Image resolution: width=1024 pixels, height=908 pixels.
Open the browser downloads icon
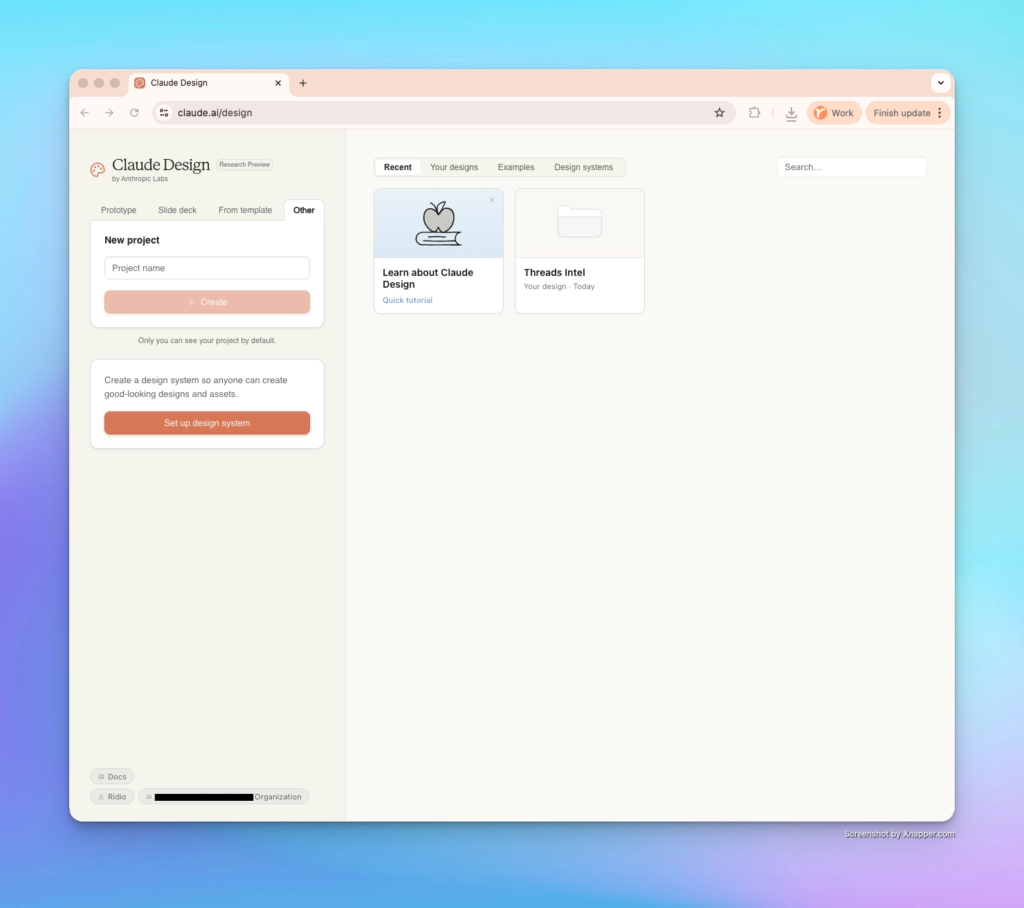791,112
